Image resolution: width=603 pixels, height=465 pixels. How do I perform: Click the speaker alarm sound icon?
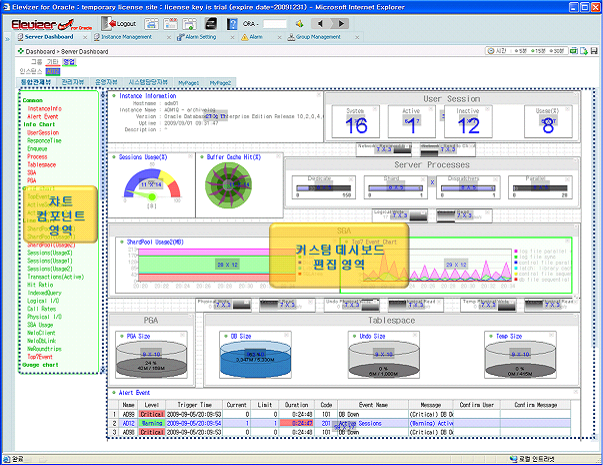coord(300,24)
